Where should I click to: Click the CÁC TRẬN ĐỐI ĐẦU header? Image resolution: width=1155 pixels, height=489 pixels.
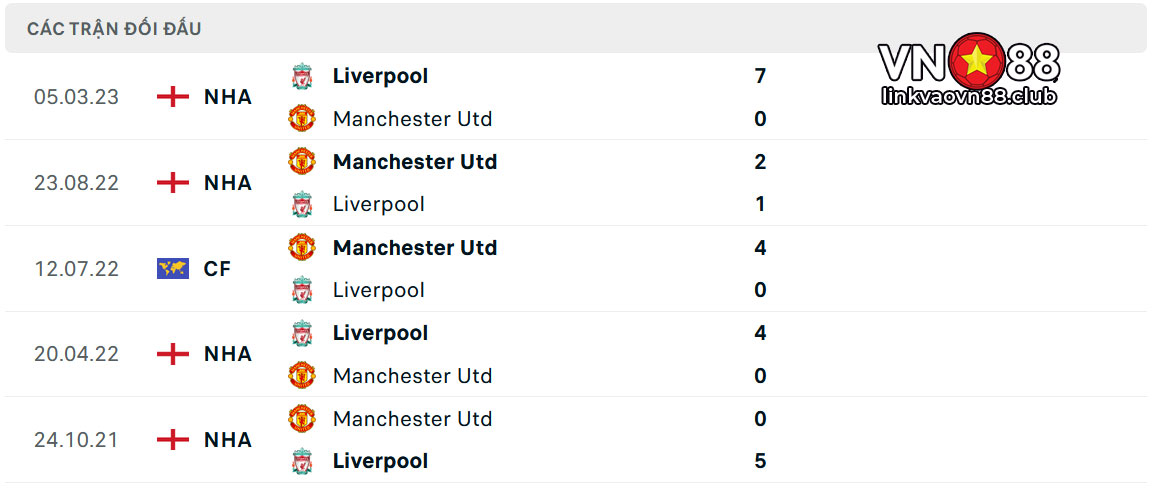114,29
